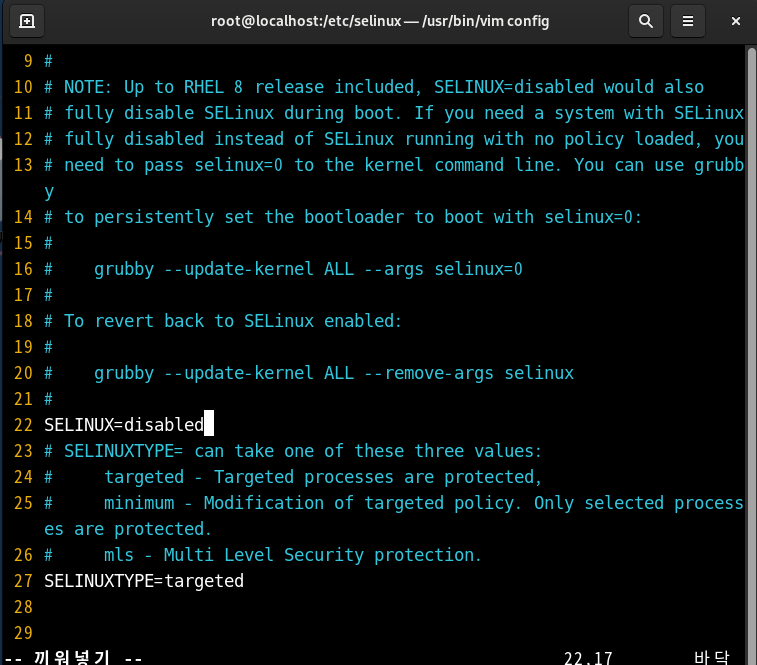
Task: Click line number 16
Action: (23, 269)
